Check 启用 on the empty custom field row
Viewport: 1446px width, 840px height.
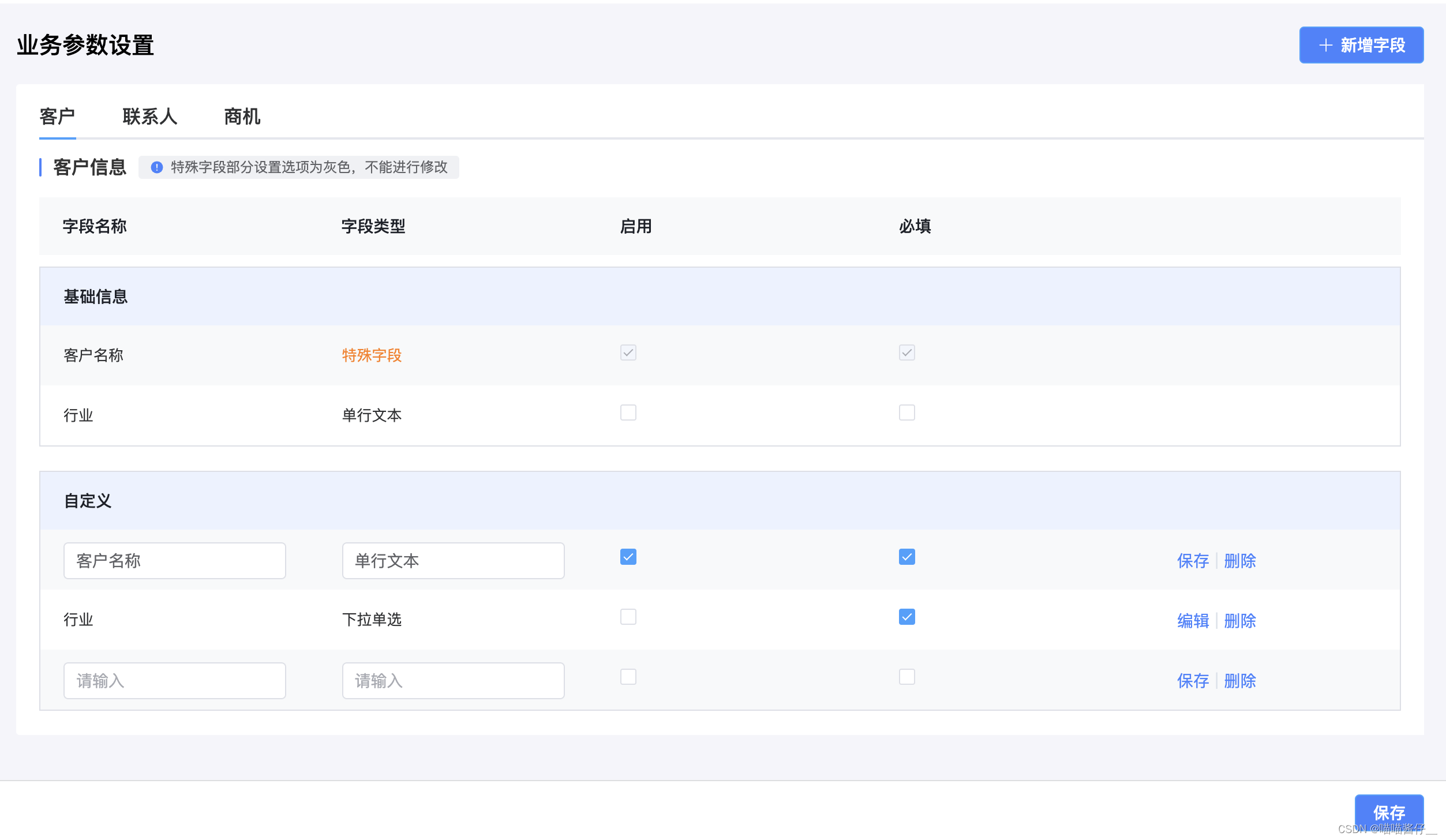(x=627, y=677)
